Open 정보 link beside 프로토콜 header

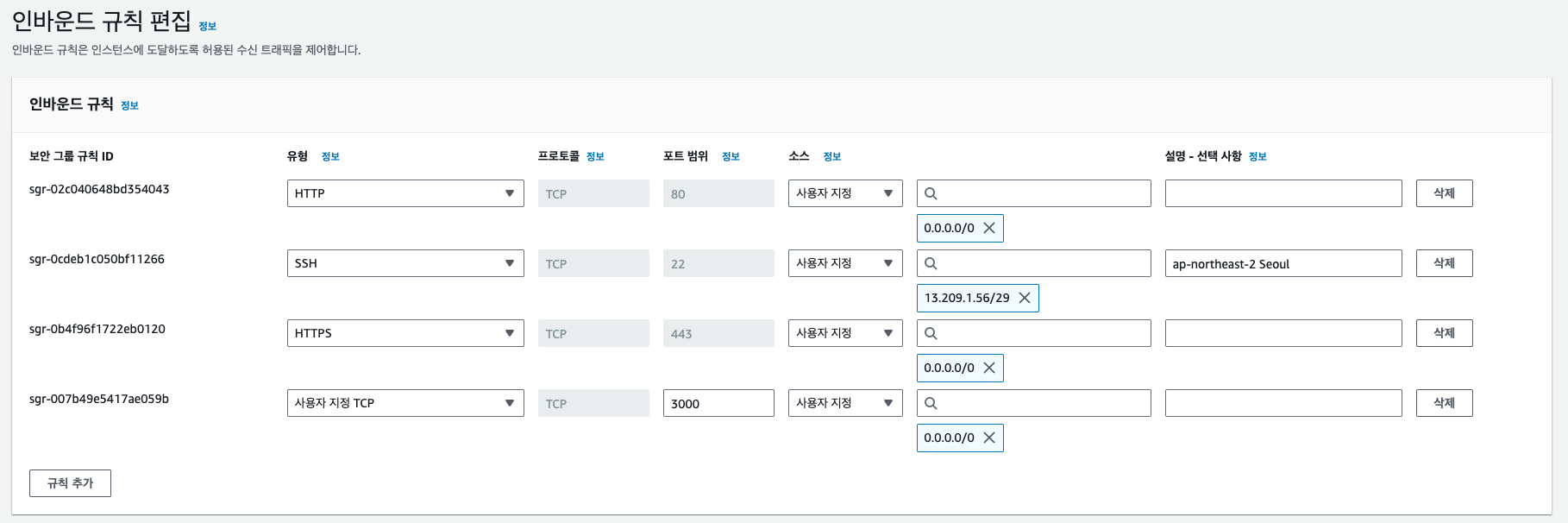pyautogui.click(x=595, y=157)
